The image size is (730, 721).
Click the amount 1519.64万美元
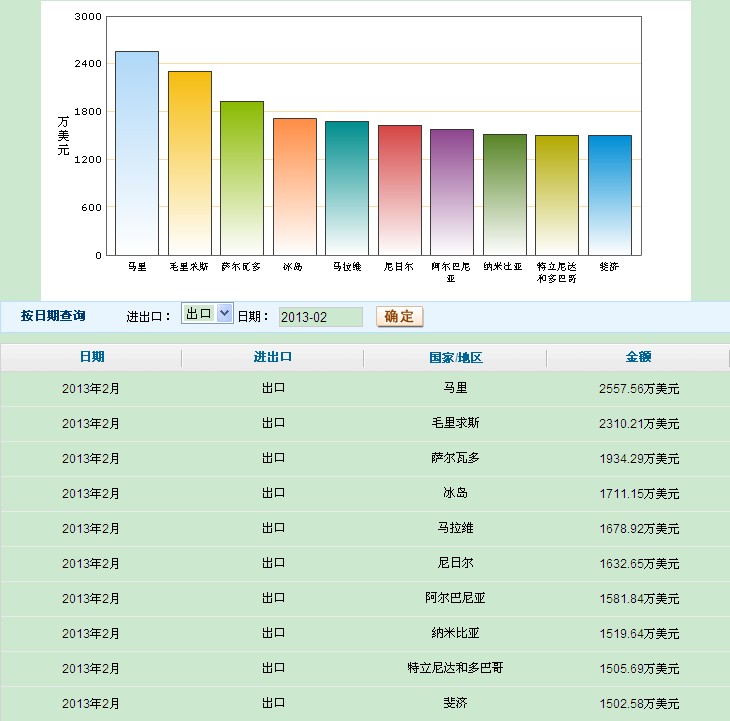(639, 633)
